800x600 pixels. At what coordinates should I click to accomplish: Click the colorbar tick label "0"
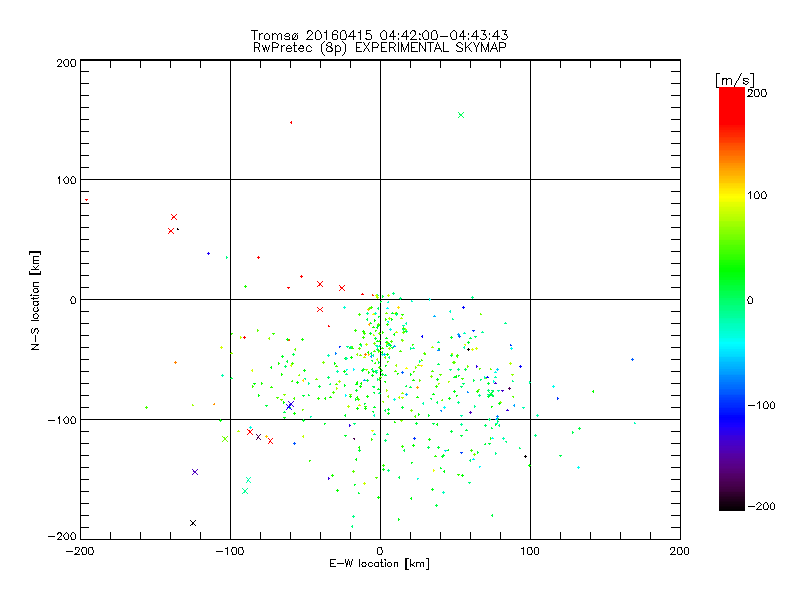coord(750,300)
